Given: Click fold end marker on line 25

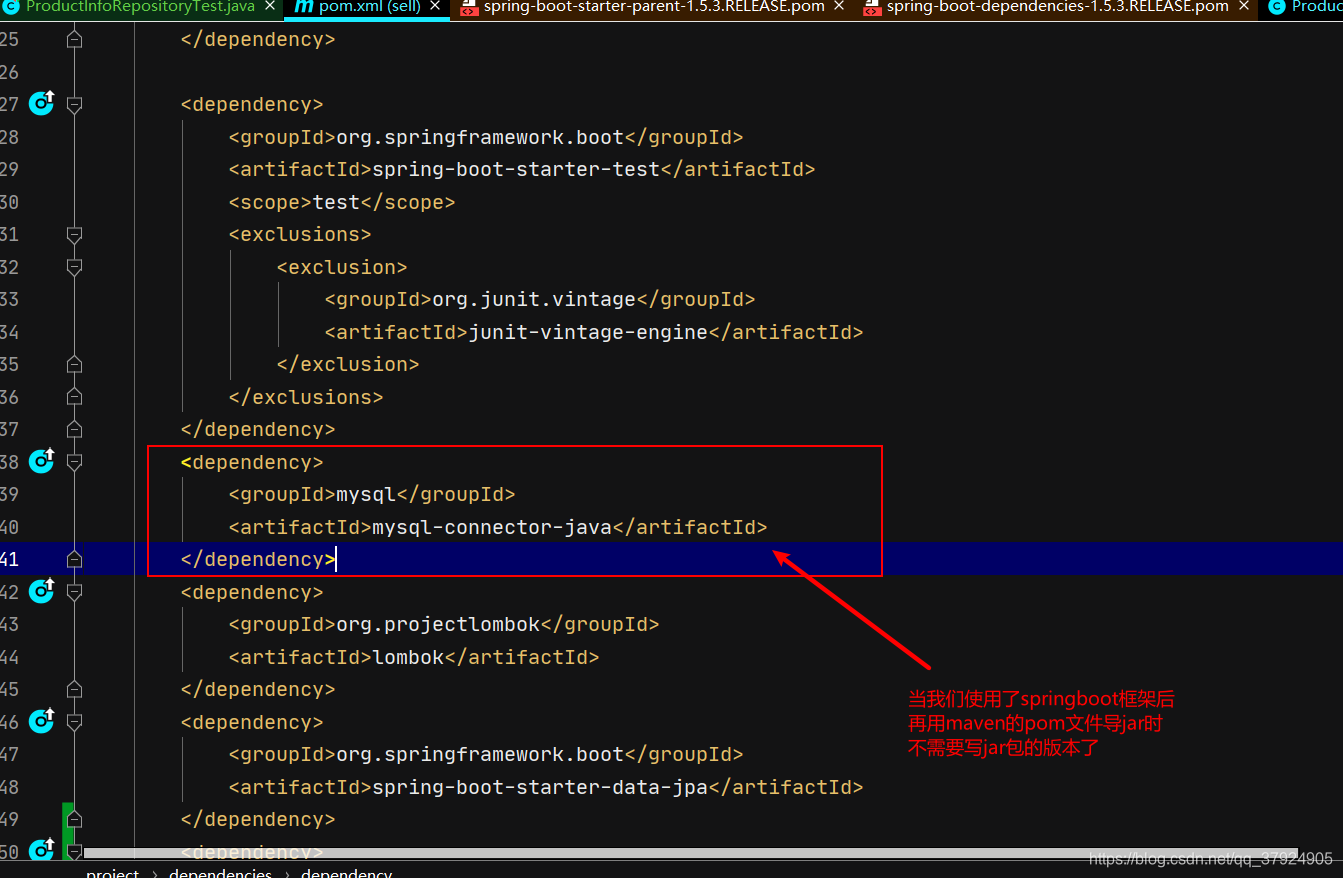Looking at the screenshot, I should 74,39.
